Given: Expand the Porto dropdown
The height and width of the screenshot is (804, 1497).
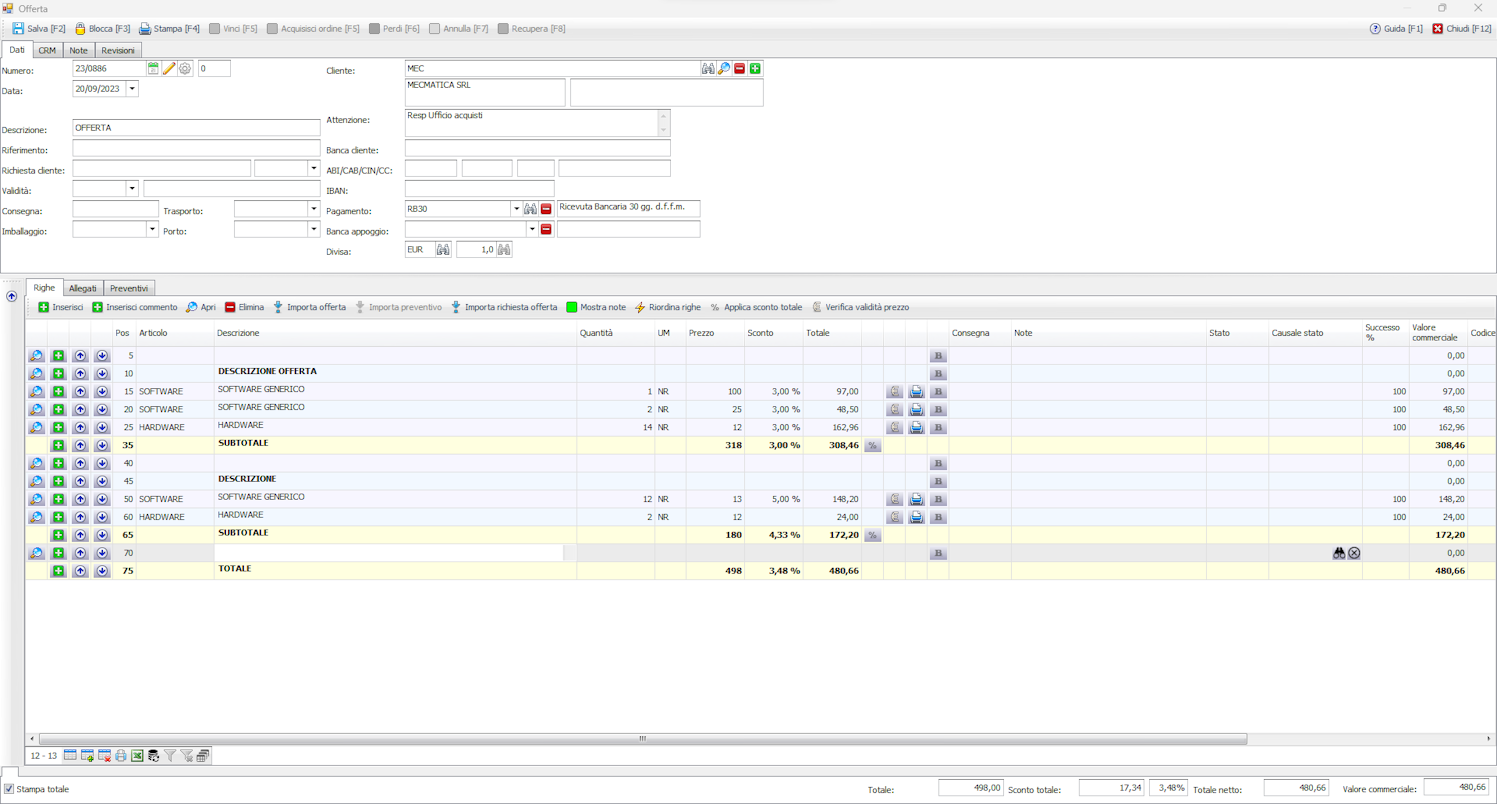Looking at the screenshot, I should click(313, 229).
